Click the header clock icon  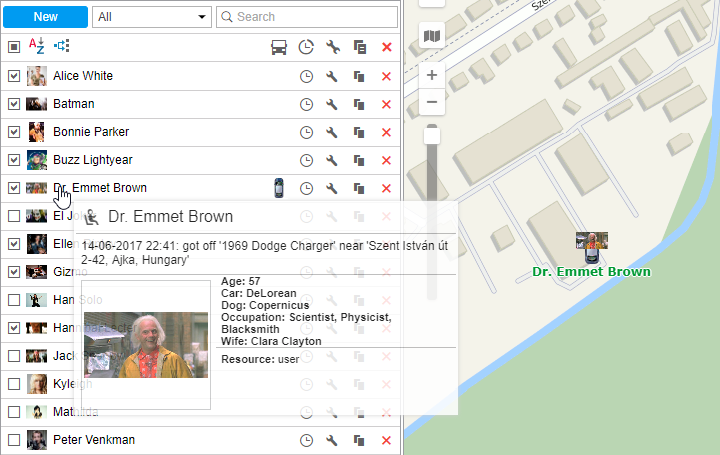pyautogui.click(x=306, y=47)
